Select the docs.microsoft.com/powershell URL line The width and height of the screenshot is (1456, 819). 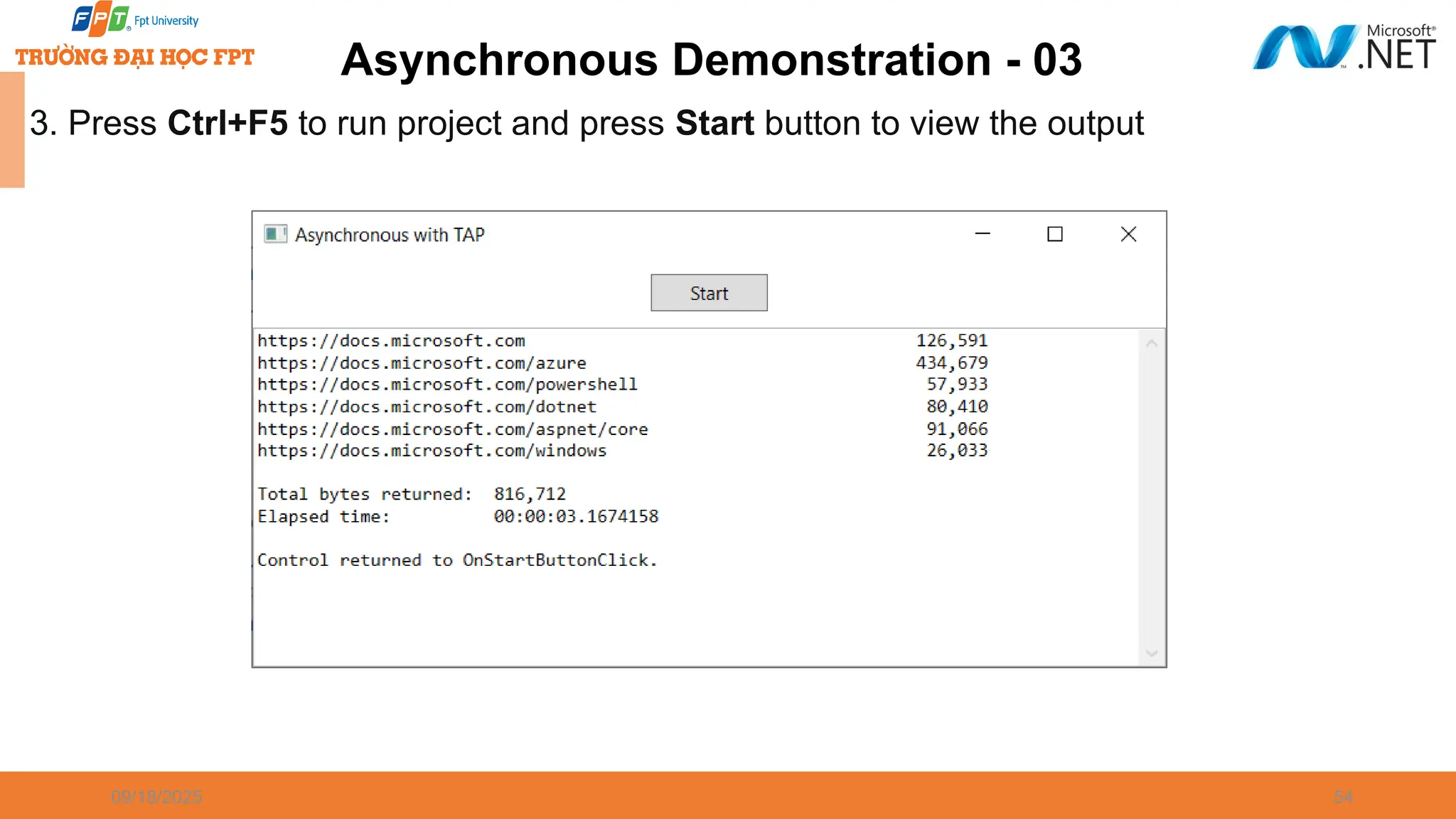click(447, 385)
